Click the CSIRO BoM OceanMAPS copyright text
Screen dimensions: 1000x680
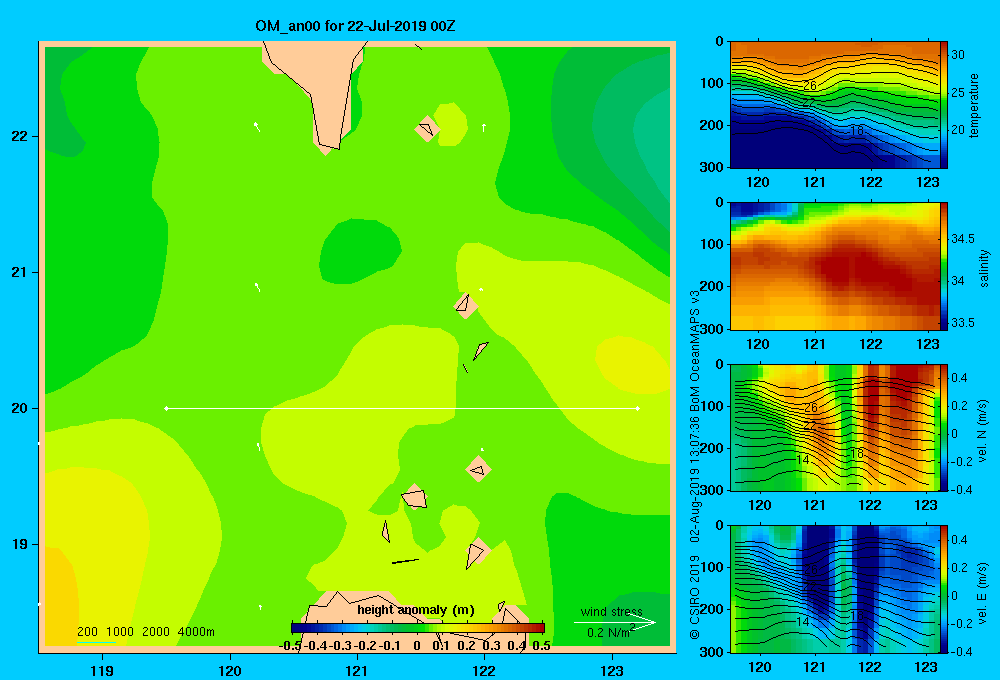695,464
